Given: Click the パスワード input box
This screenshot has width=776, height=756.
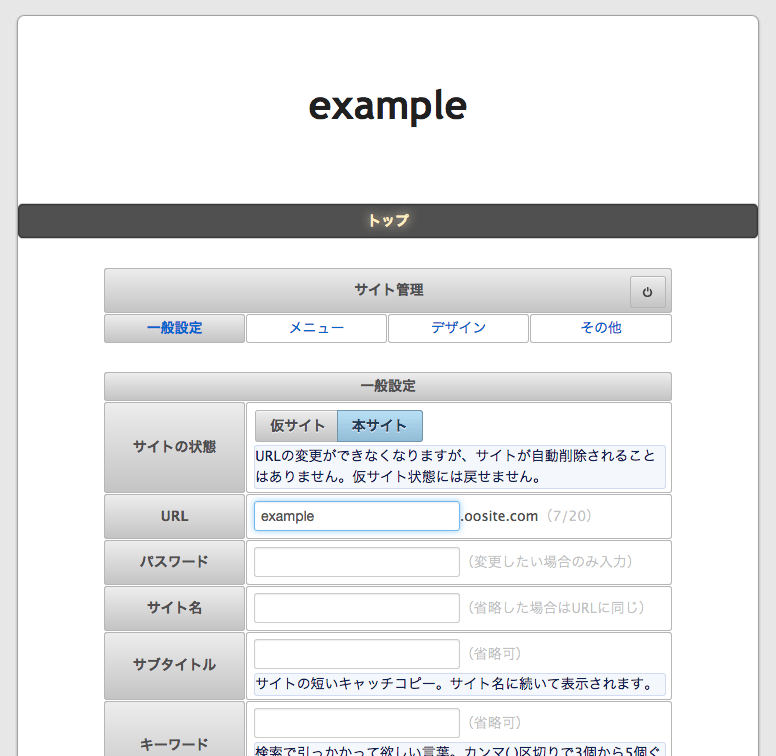Looking at the screenshot, I should tap(356, 562).
